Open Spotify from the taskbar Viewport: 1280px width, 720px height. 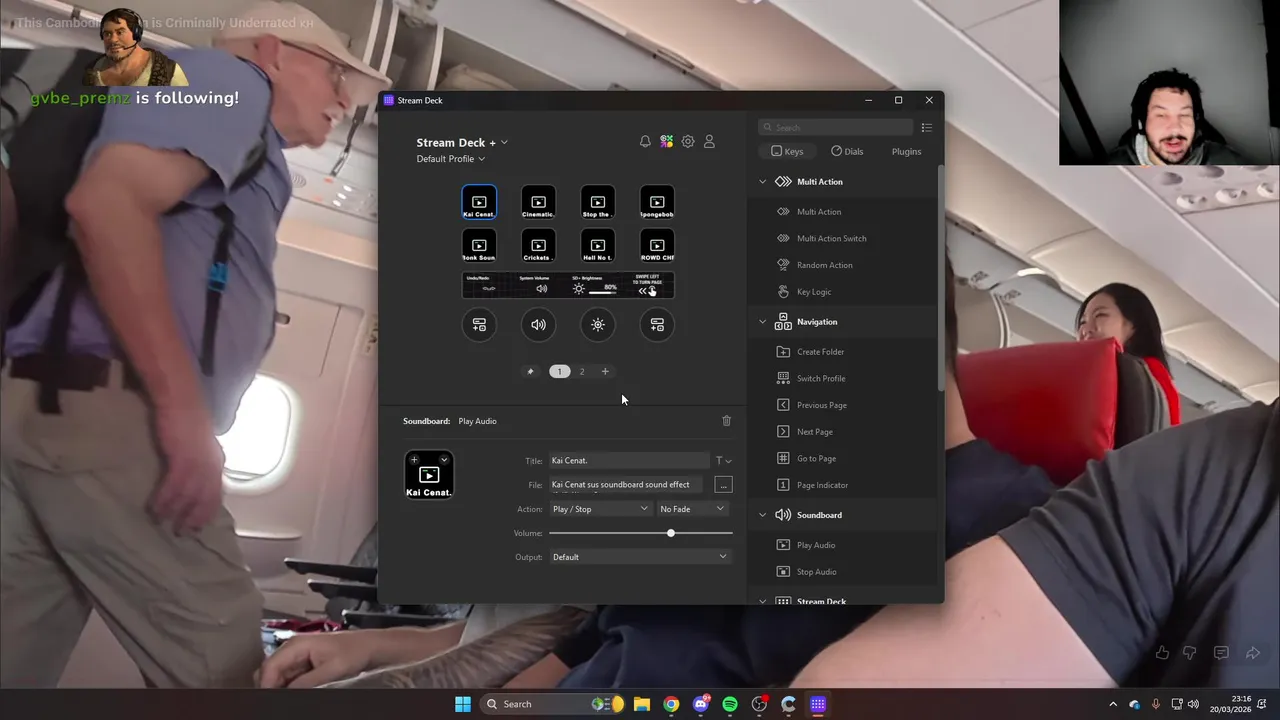(730, 704)
